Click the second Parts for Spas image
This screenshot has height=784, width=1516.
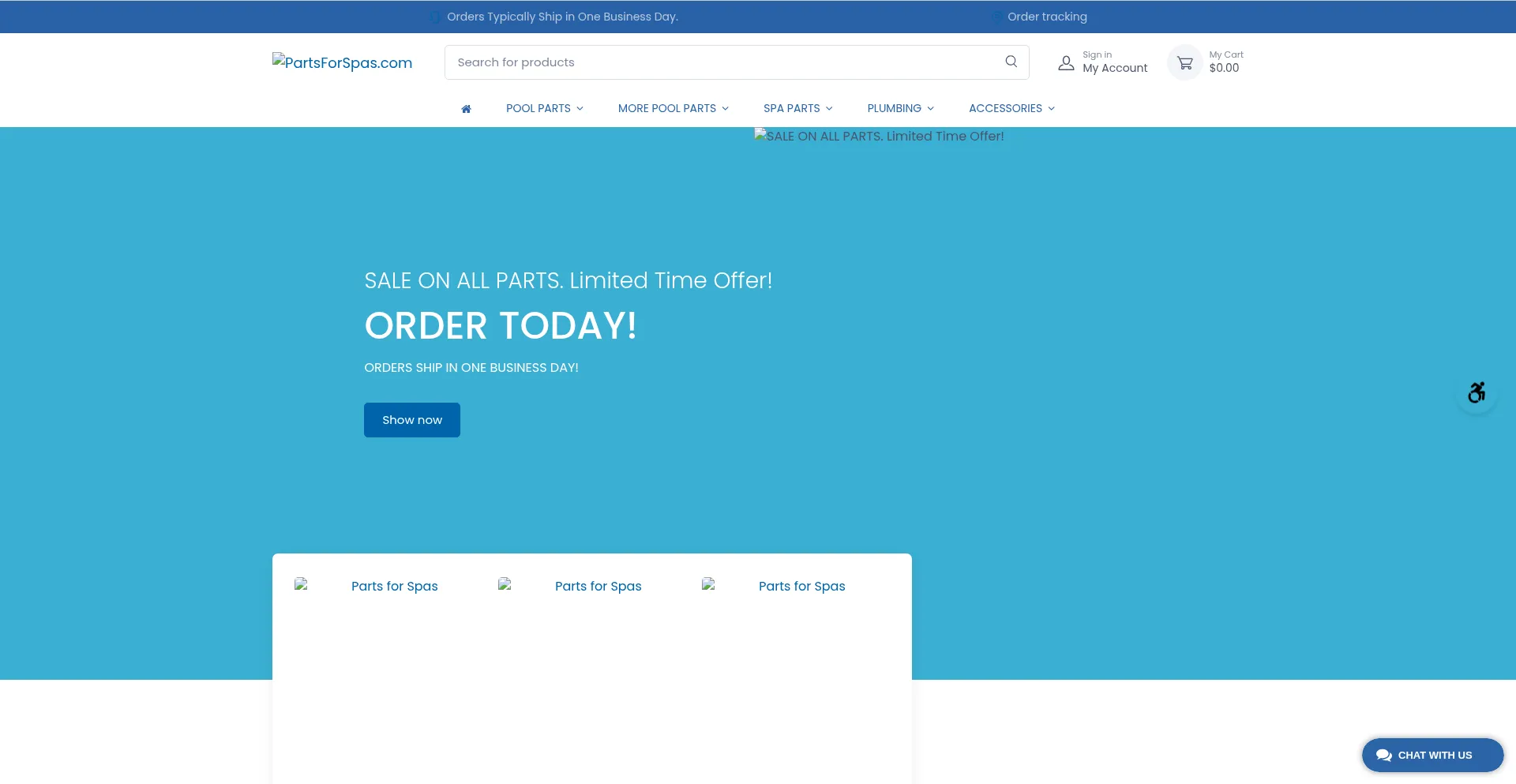[x=570, y=586]
